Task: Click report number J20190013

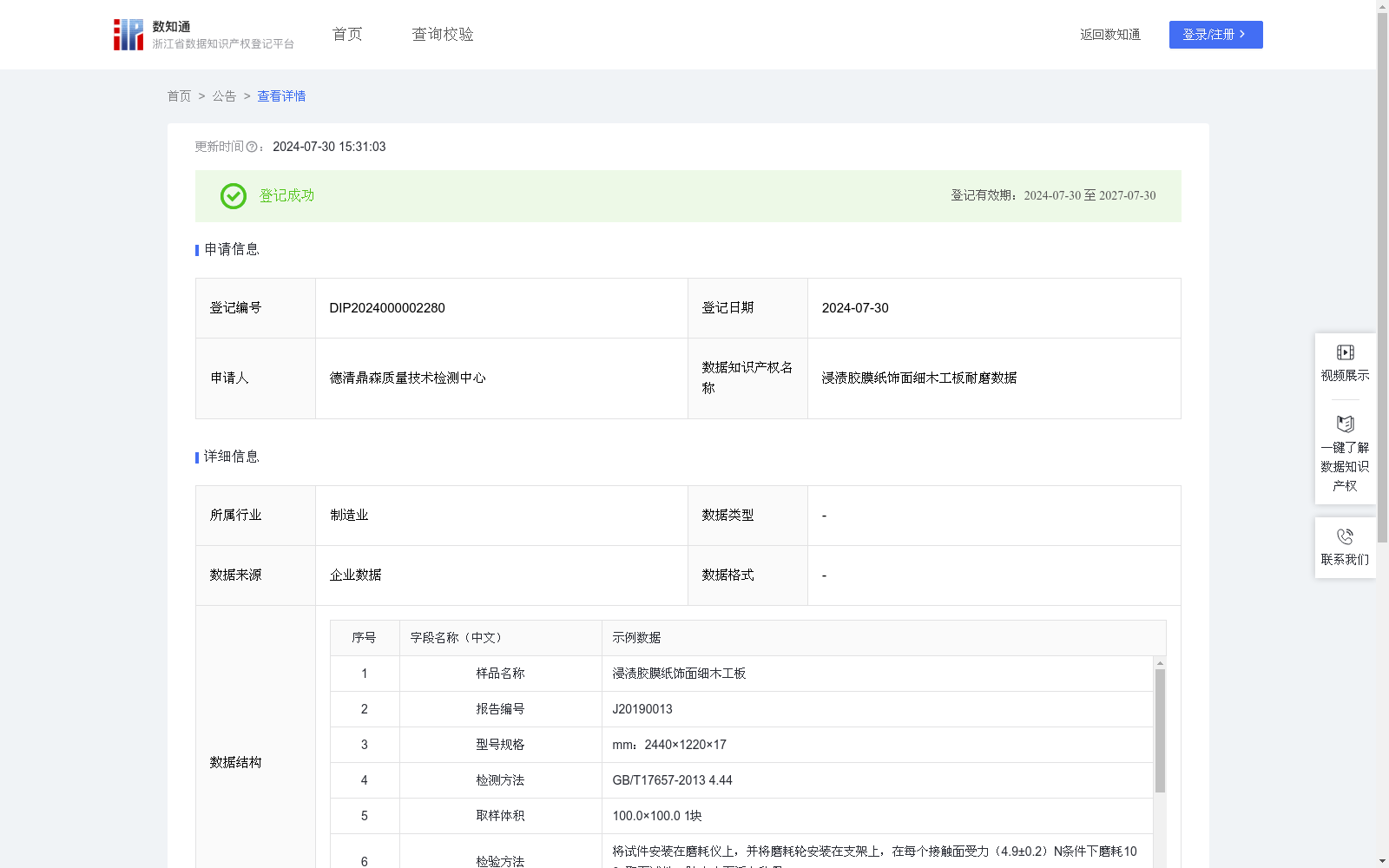Action: pyautogui.click(x=642, y=709)
